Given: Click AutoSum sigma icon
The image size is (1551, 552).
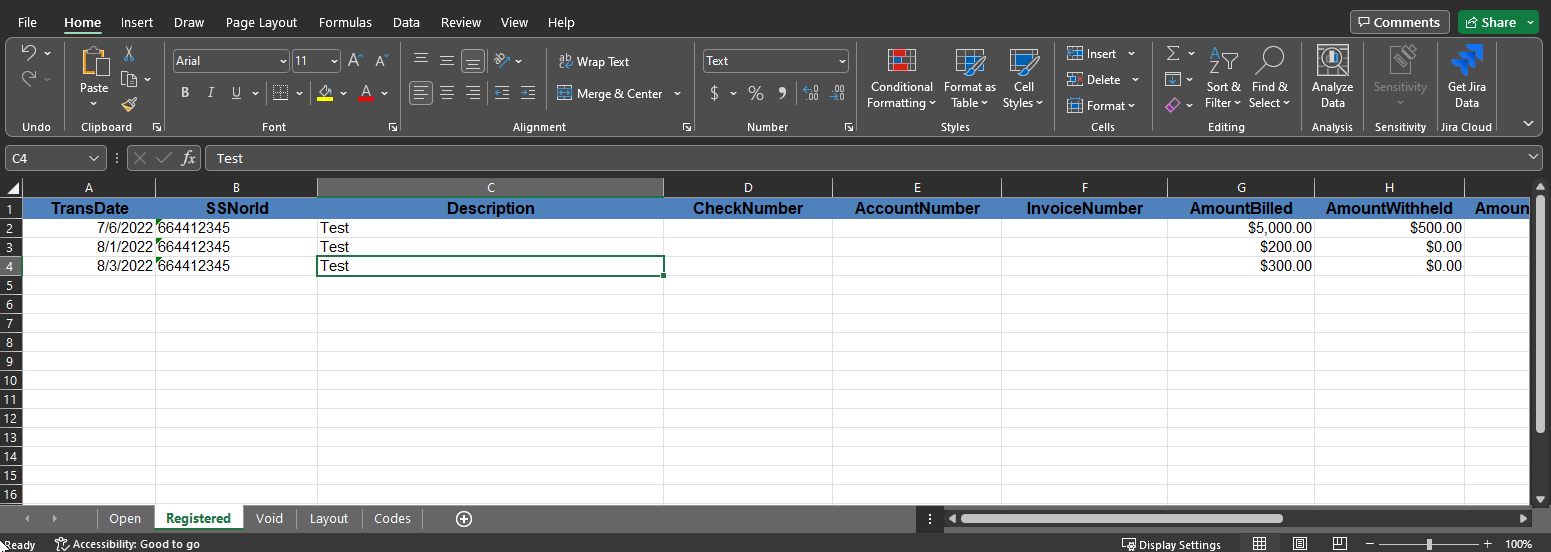Looking at the screenshot, I should 1173,53.
